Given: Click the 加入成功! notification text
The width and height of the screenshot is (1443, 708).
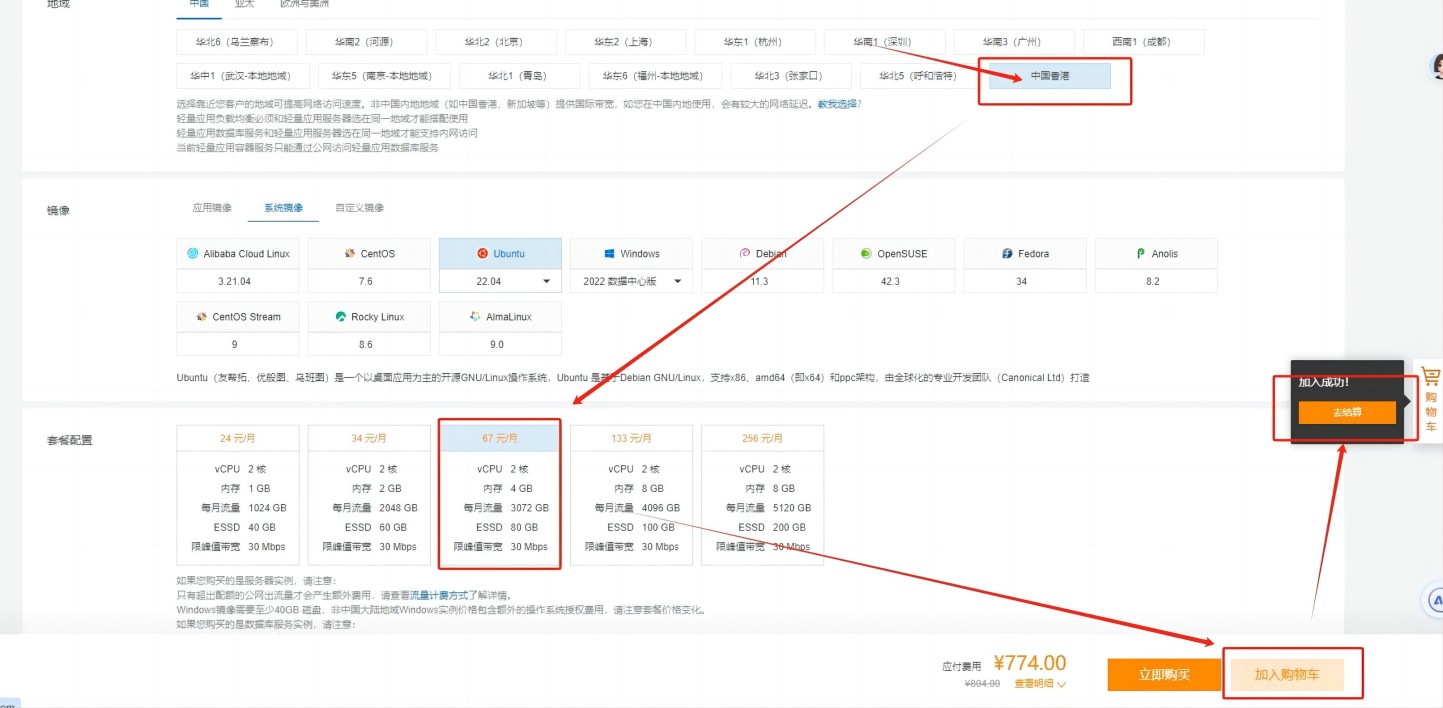Looking at the screenshot, I should pos(1324,382).
